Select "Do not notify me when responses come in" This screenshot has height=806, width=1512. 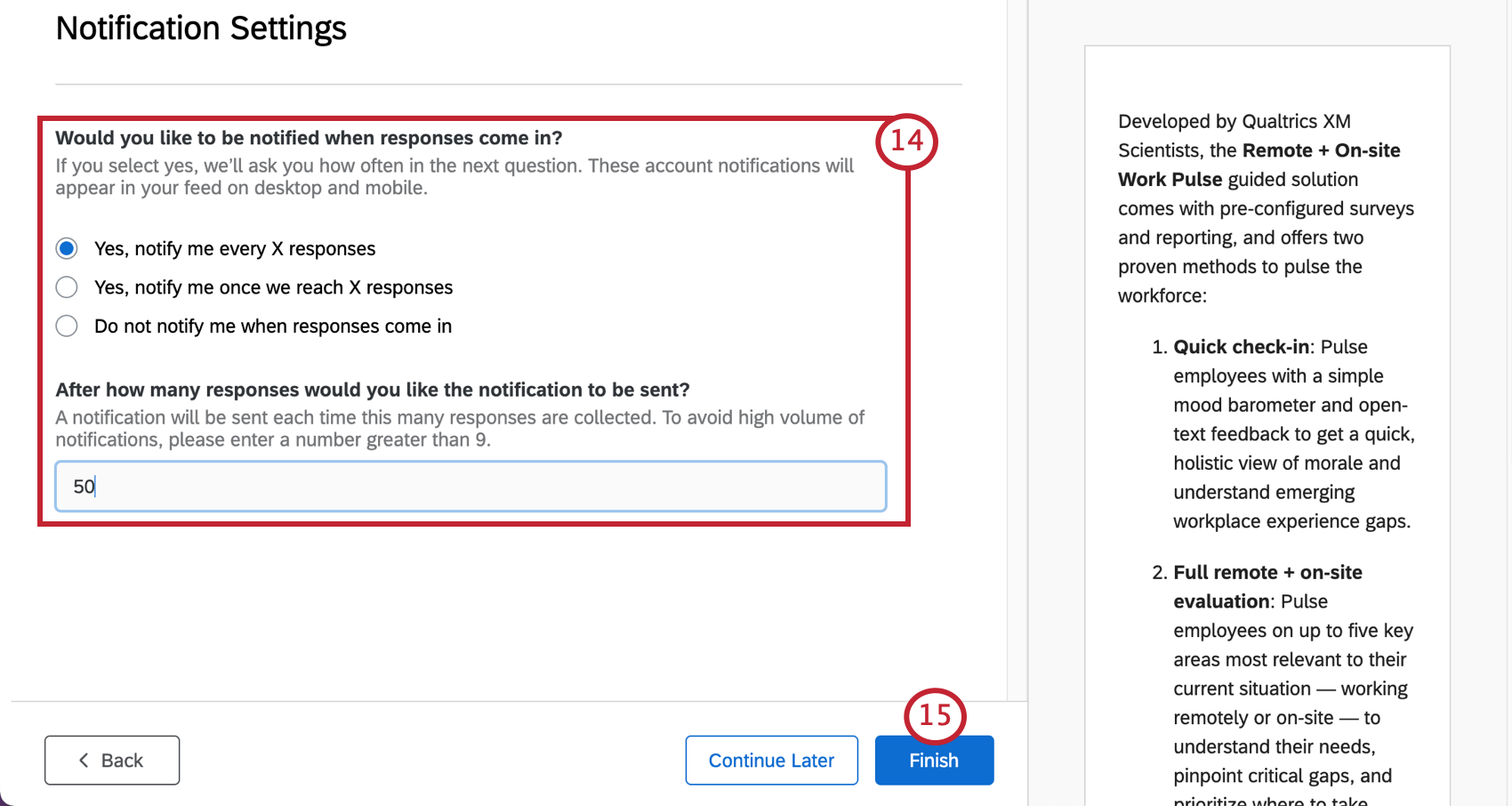(x=67, y=326)
